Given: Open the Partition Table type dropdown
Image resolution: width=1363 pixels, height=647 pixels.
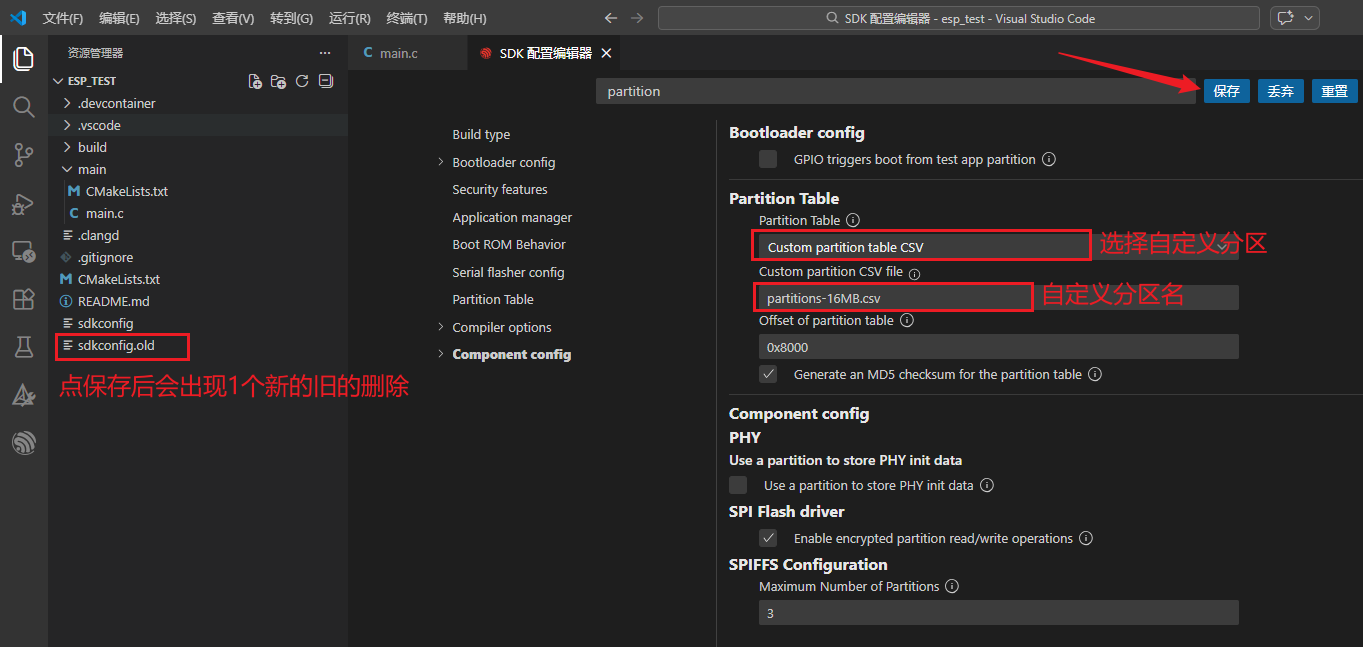Looking at the screenshot, I should tap(998, 247).
